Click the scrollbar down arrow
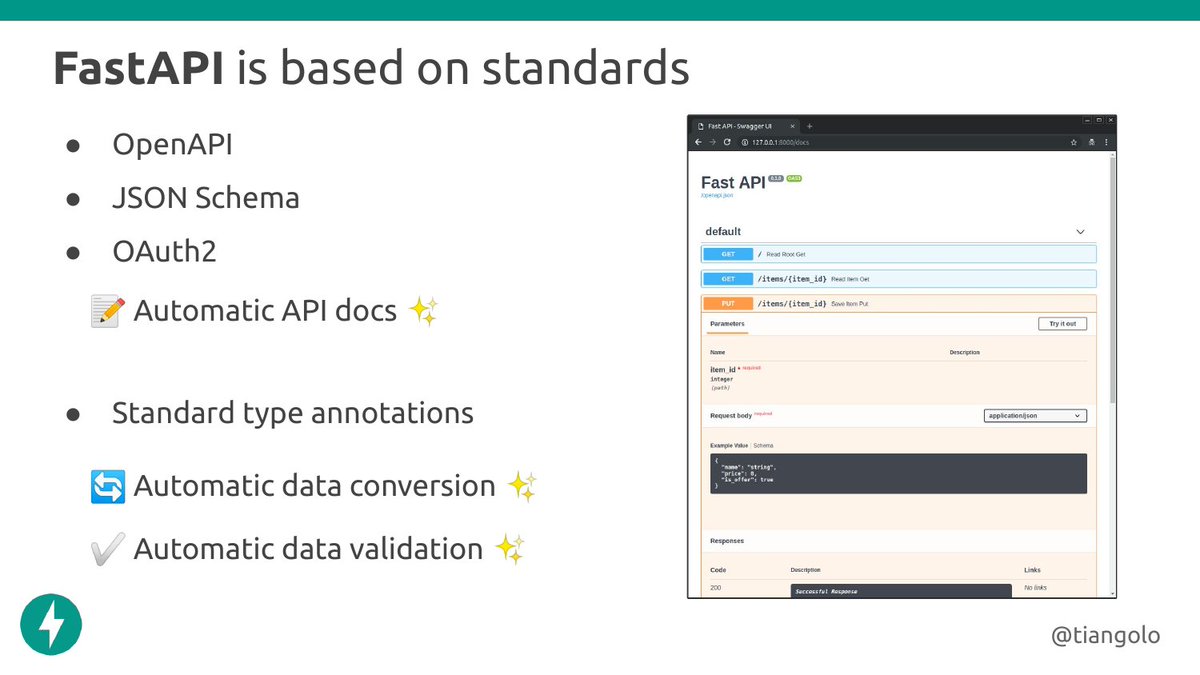This screenshot has height=675, width=1200. click(x=1112, y=594)
